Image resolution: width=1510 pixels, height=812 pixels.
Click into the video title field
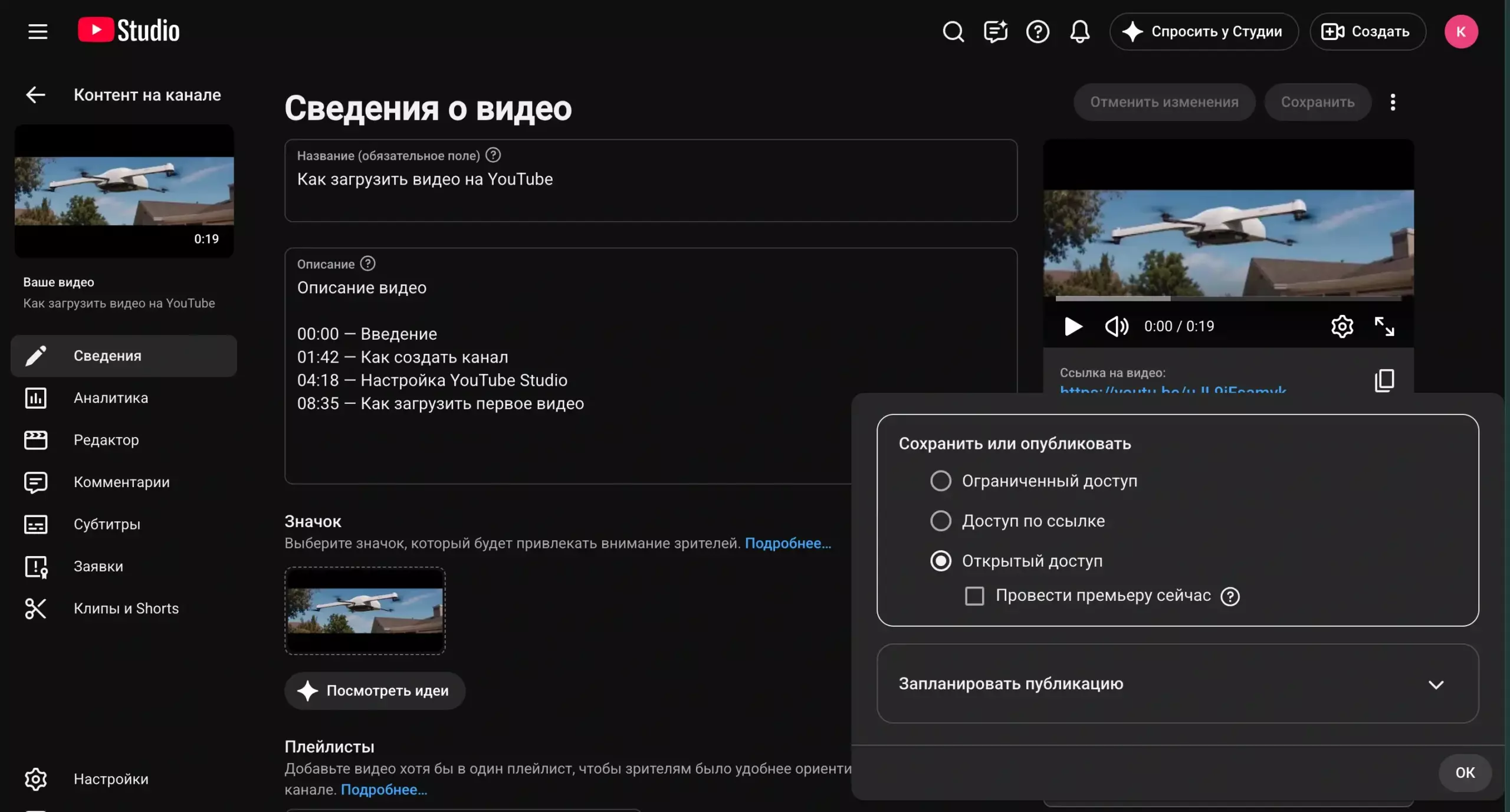(651, 180)
